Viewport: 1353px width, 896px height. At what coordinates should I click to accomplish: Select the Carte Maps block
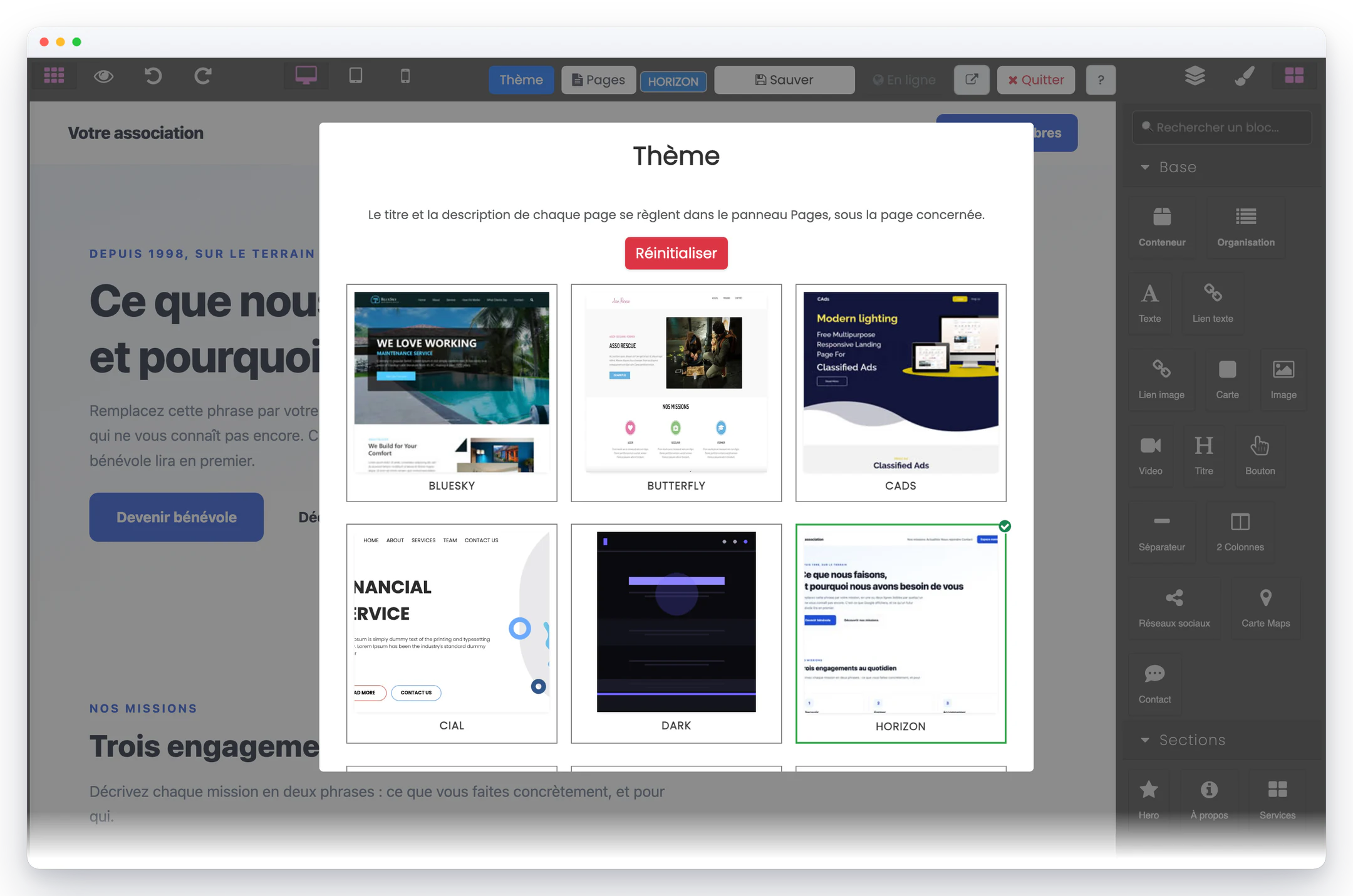pyautogui.click(x=1266, y=609)
